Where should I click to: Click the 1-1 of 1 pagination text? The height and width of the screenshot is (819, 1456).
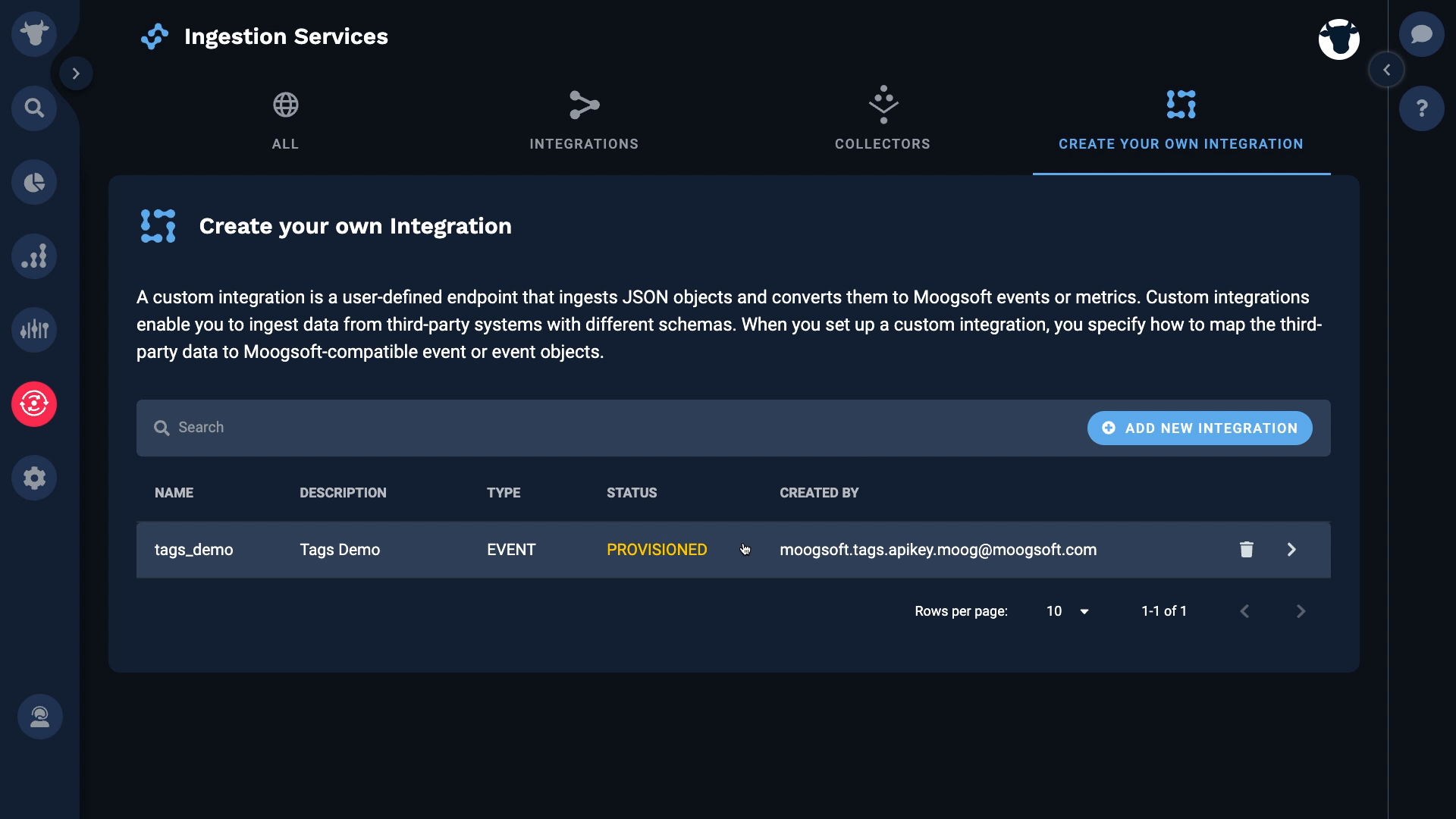point(1164,611)
